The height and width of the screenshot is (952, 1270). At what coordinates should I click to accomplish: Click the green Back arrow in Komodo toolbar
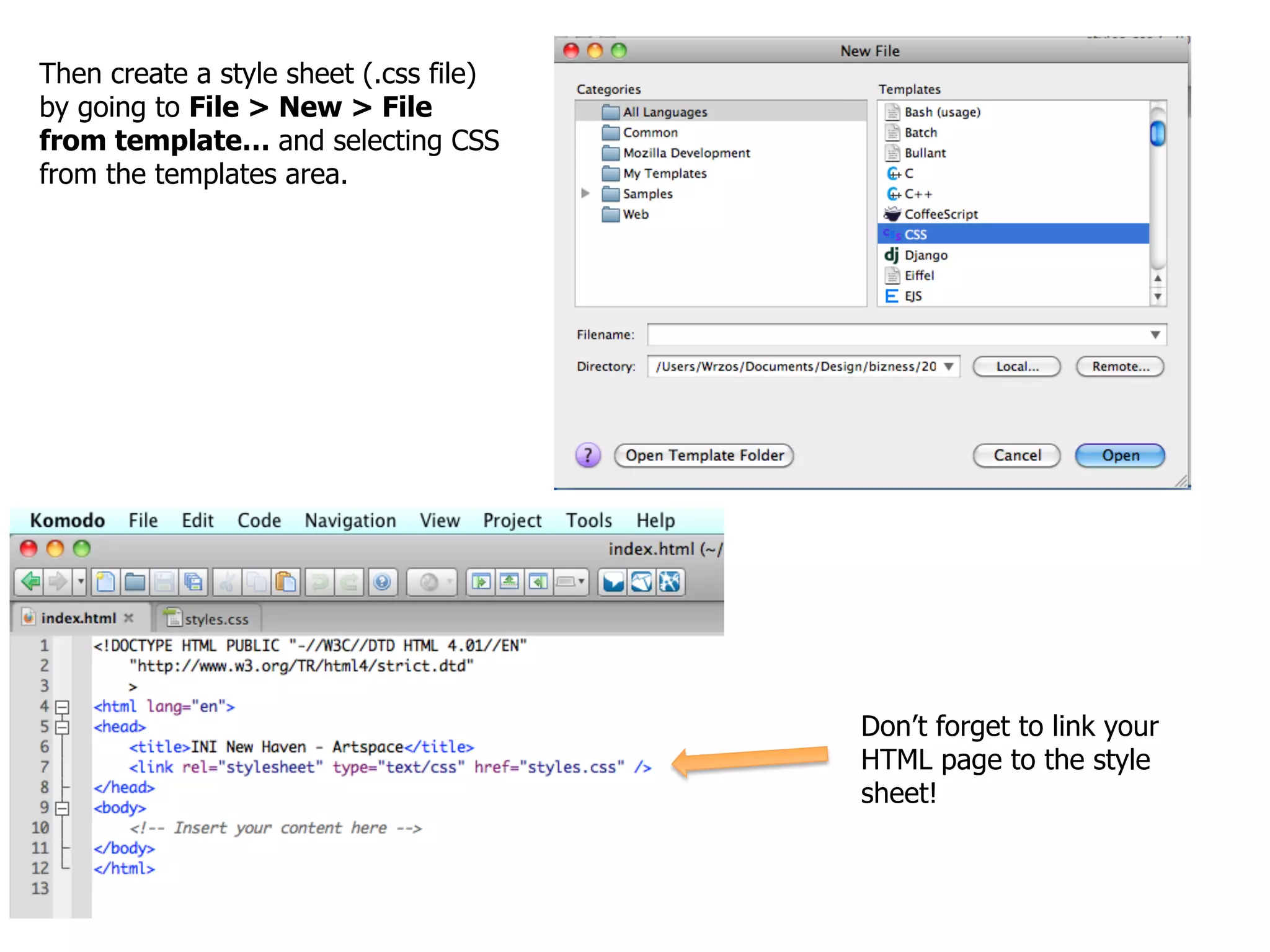pyautogui.click(x=30, y=581)
